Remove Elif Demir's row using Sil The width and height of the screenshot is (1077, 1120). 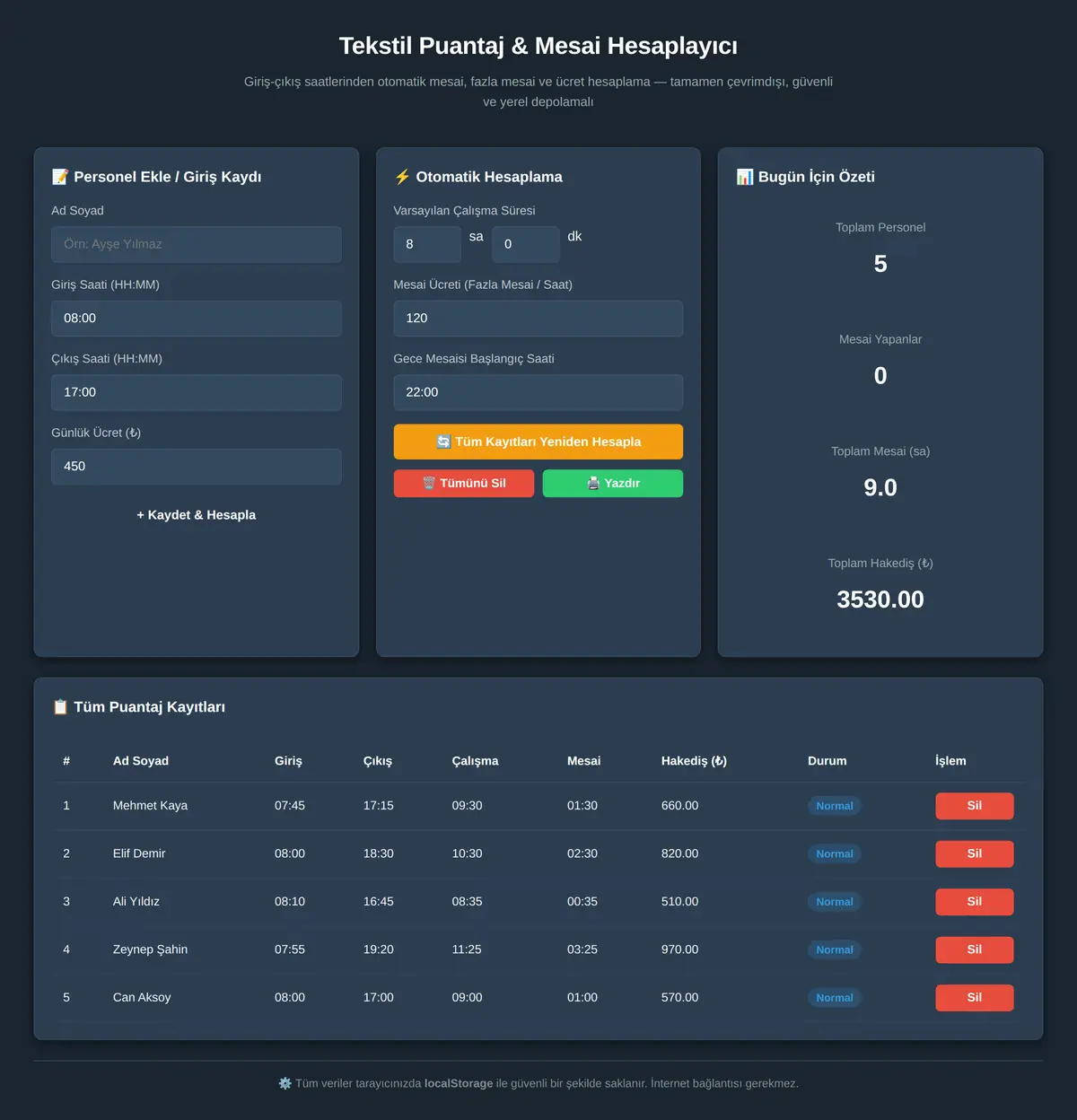pyautogui.click(x=975, y=853)
